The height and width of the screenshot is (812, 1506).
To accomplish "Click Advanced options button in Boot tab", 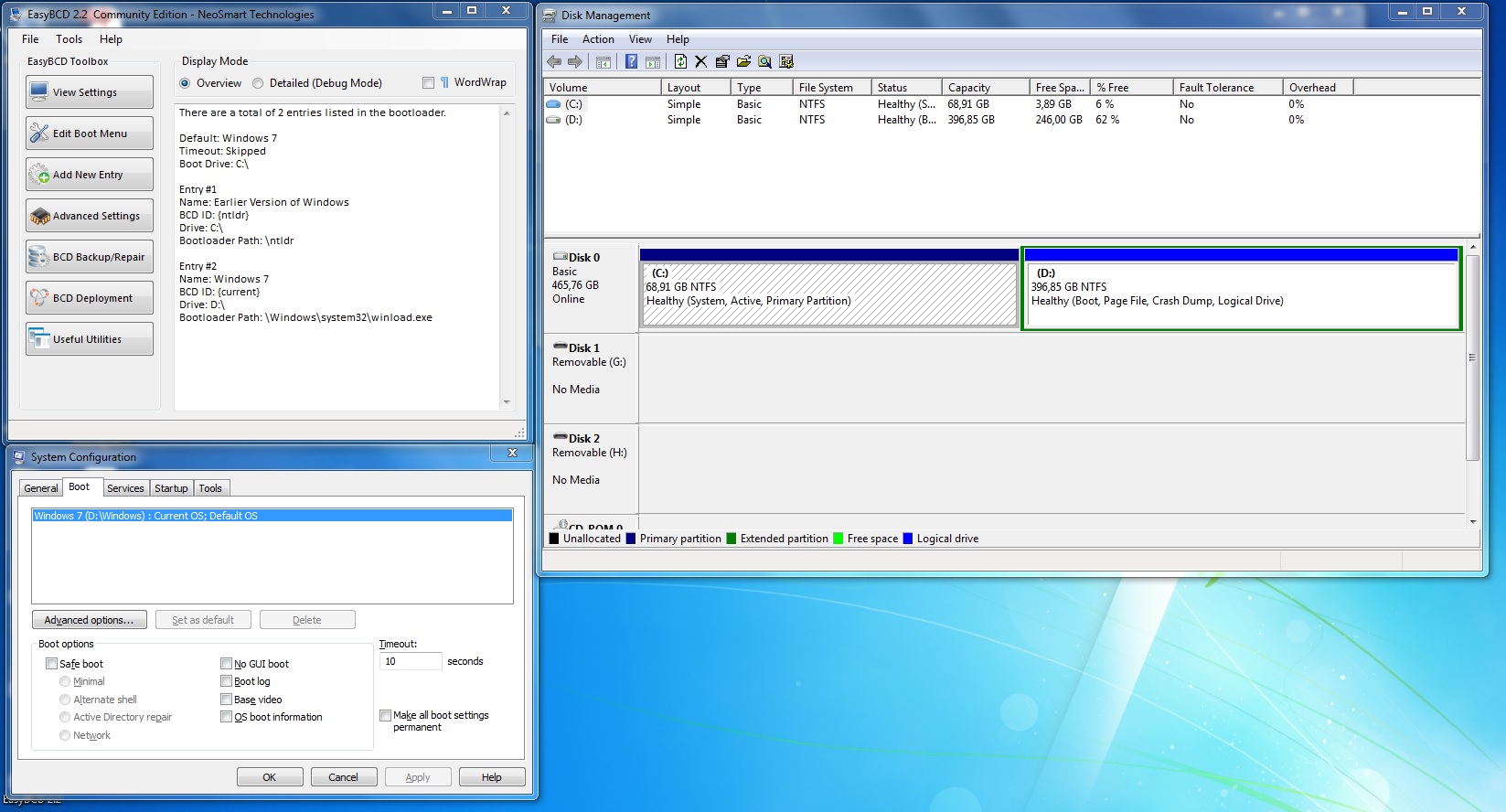I will tap(89, 620).
